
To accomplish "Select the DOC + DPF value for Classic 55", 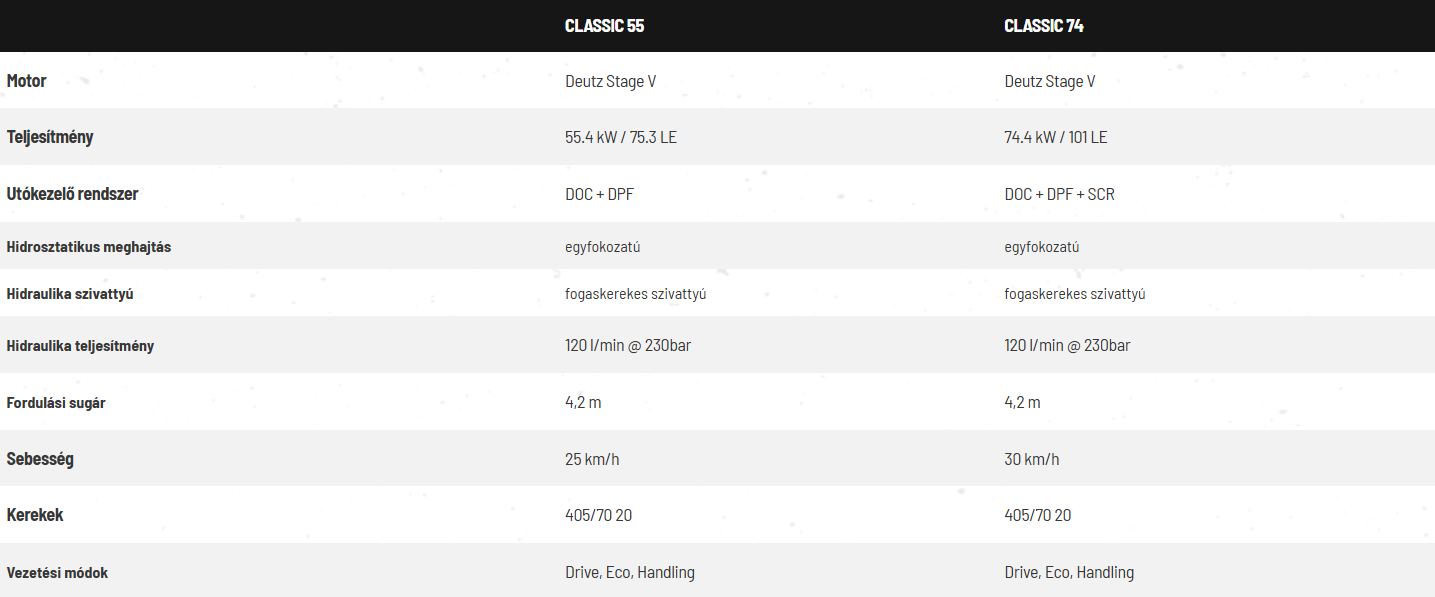I will pos(599,194).
